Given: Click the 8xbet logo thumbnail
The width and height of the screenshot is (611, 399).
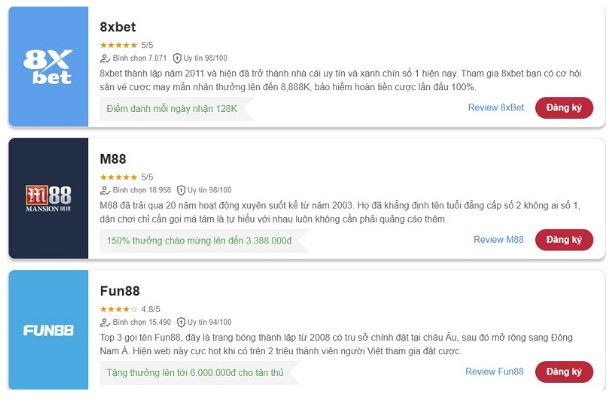Looking at the screenshot, I should (x=48, y=66).
